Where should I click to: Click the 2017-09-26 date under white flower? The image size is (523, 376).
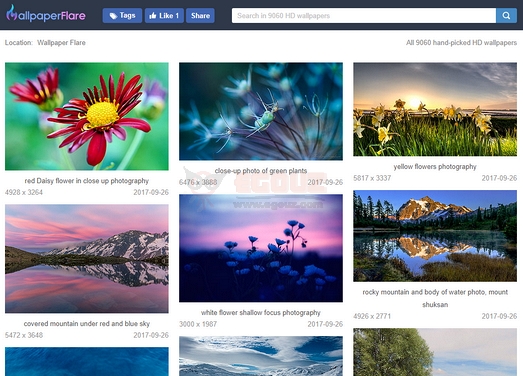click(325, 324)
